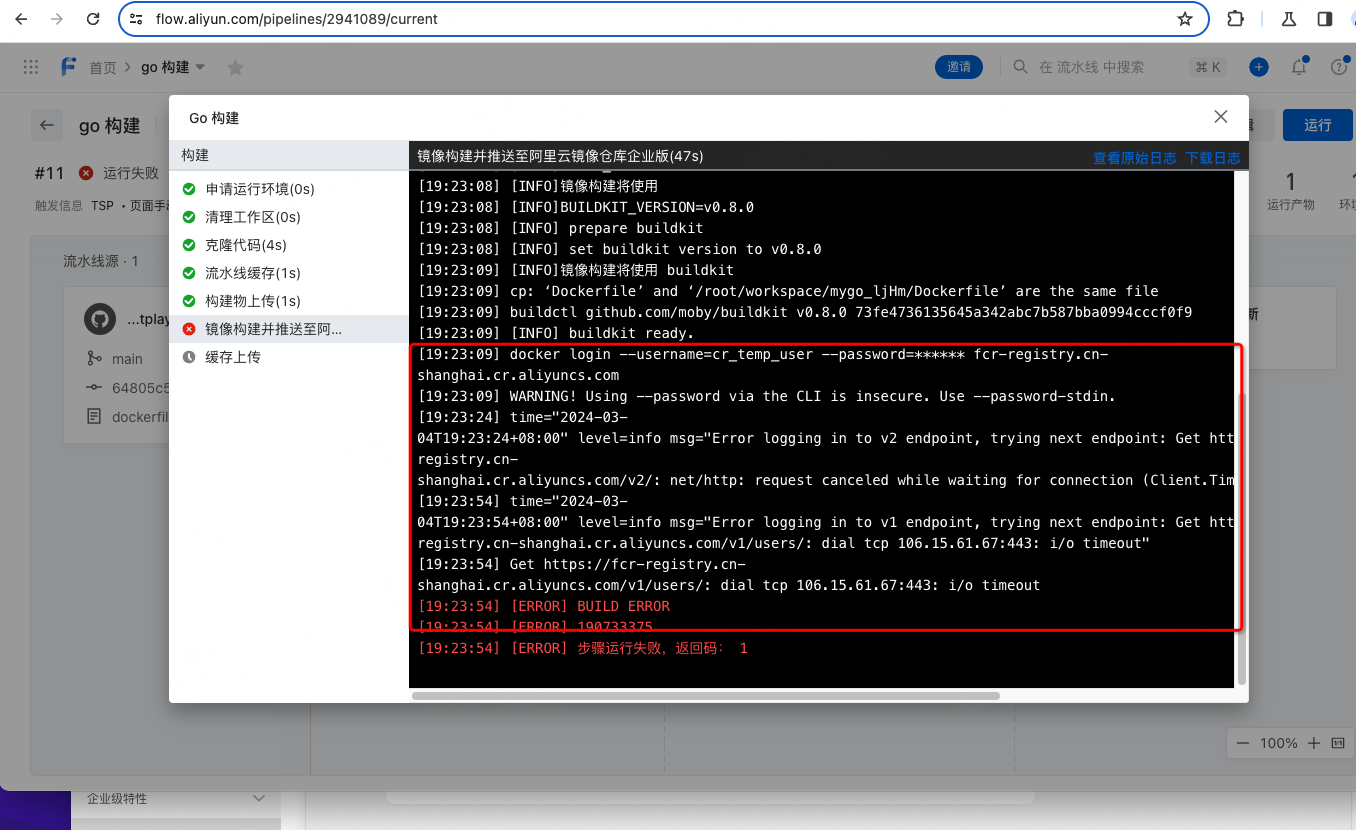Click the fit-to-screen icon beside zoom controls
Viewport: 1356px width, 830px height.
click(x=1338, y=743)
